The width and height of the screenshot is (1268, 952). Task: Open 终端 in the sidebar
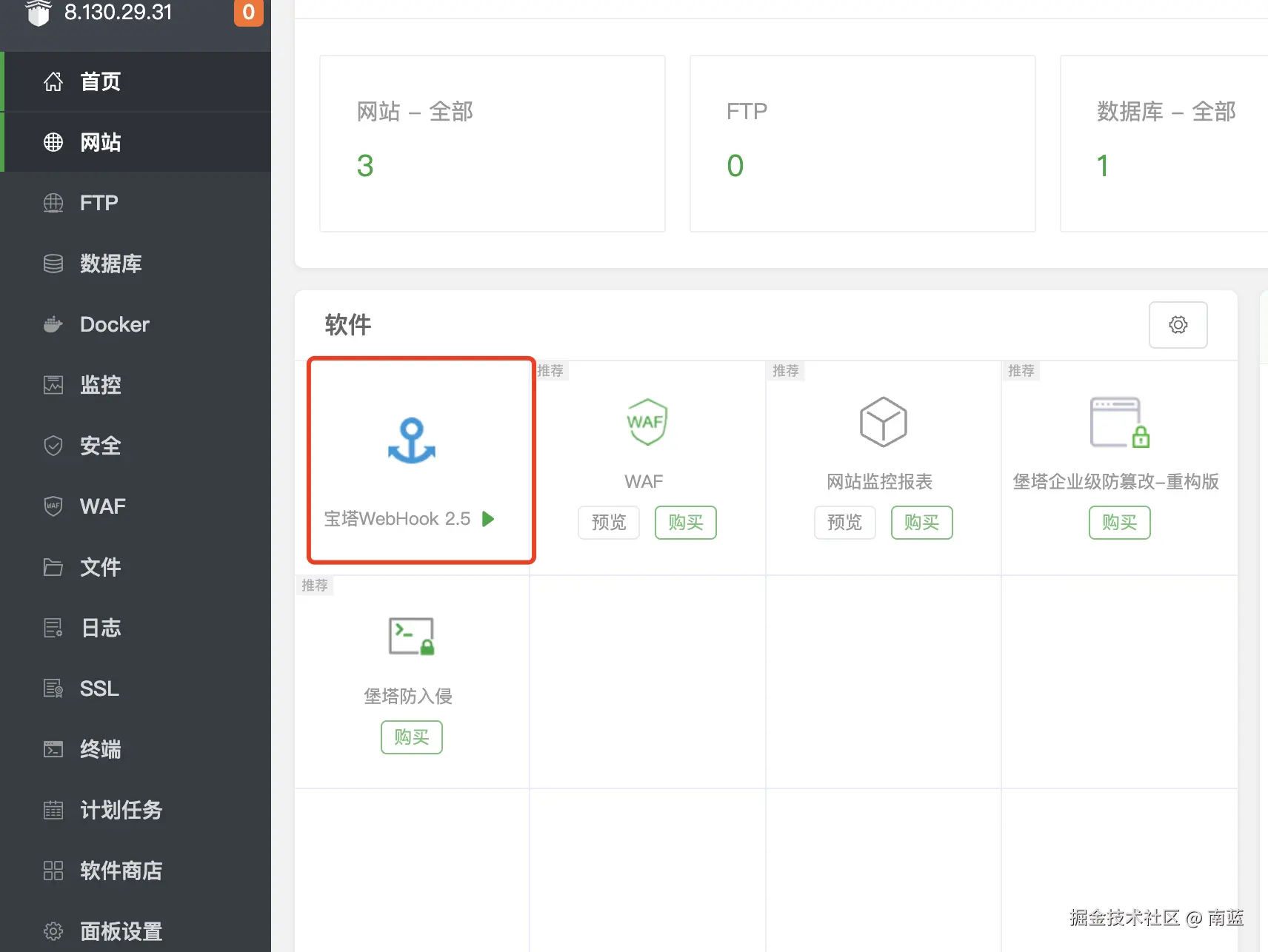(x=136, y=749)
